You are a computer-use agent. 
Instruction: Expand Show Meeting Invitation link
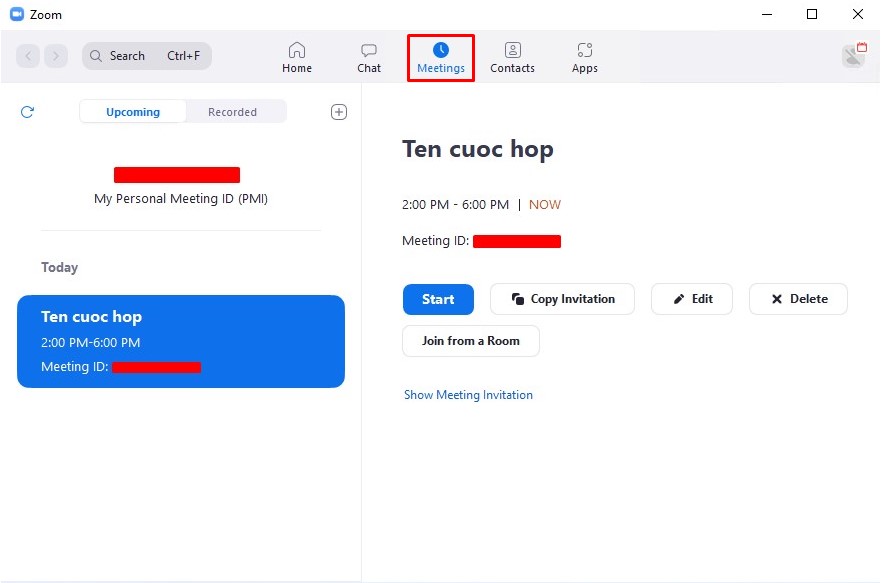click(x=468, y=395)
